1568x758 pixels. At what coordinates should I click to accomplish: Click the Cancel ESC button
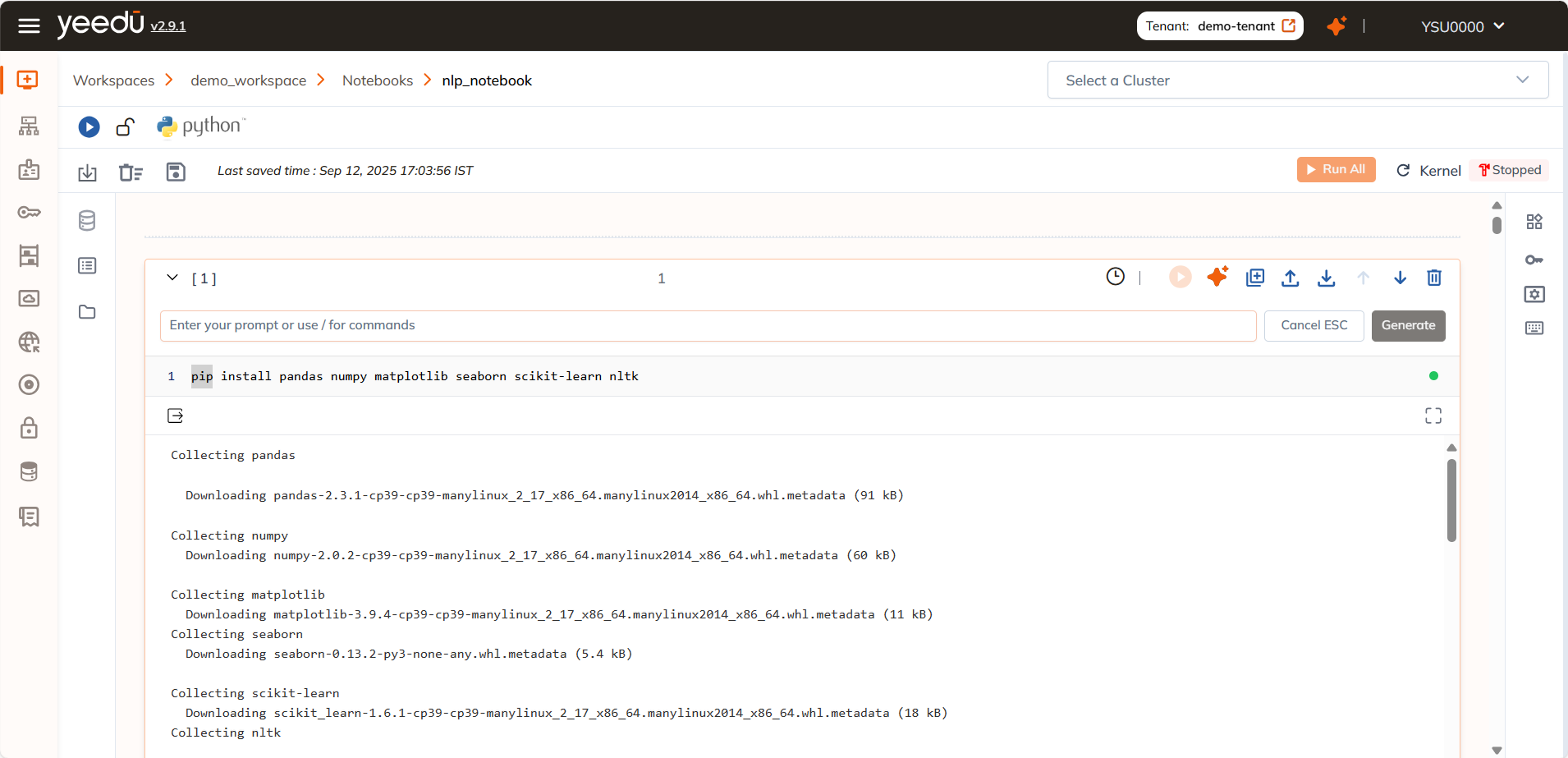(x=1314, y=325)
